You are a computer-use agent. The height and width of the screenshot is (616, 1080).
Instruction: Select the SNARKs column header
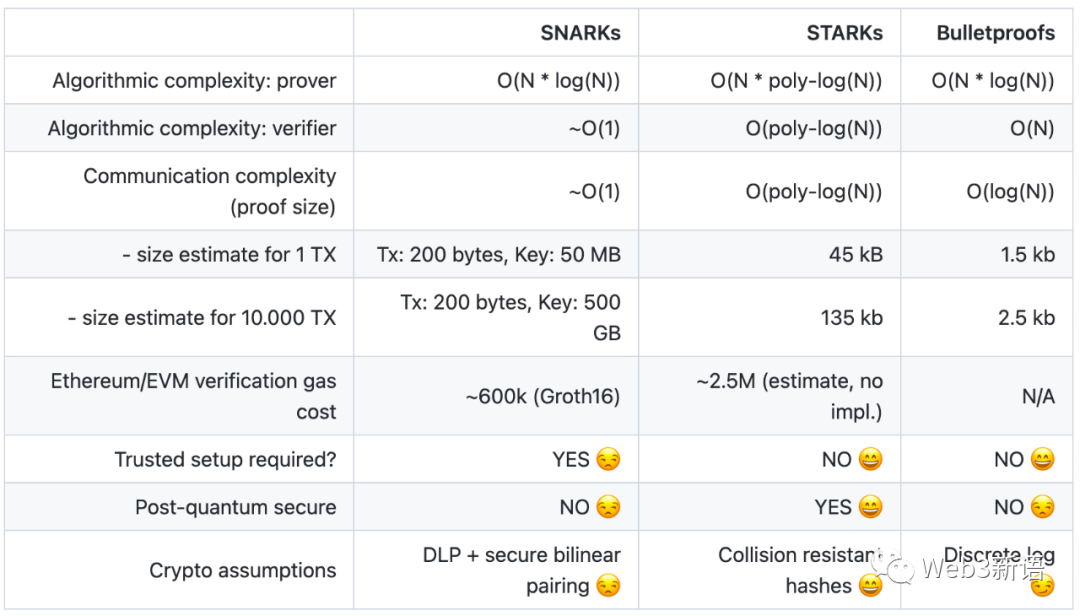(x=580, y=33)
